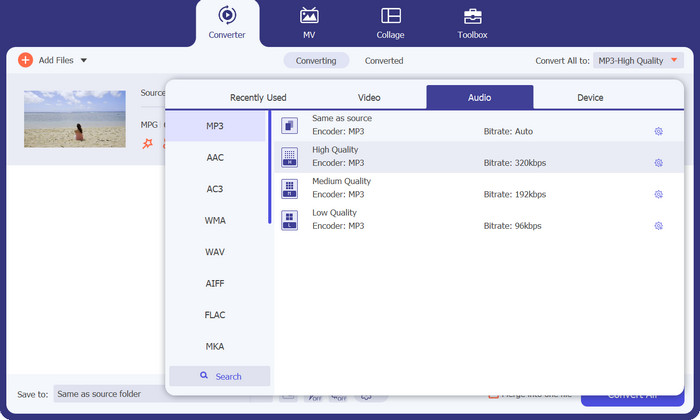Switch to the Device format tab
Image resolution: width=700 pixels, height=420 pixels.
point(590,98)
